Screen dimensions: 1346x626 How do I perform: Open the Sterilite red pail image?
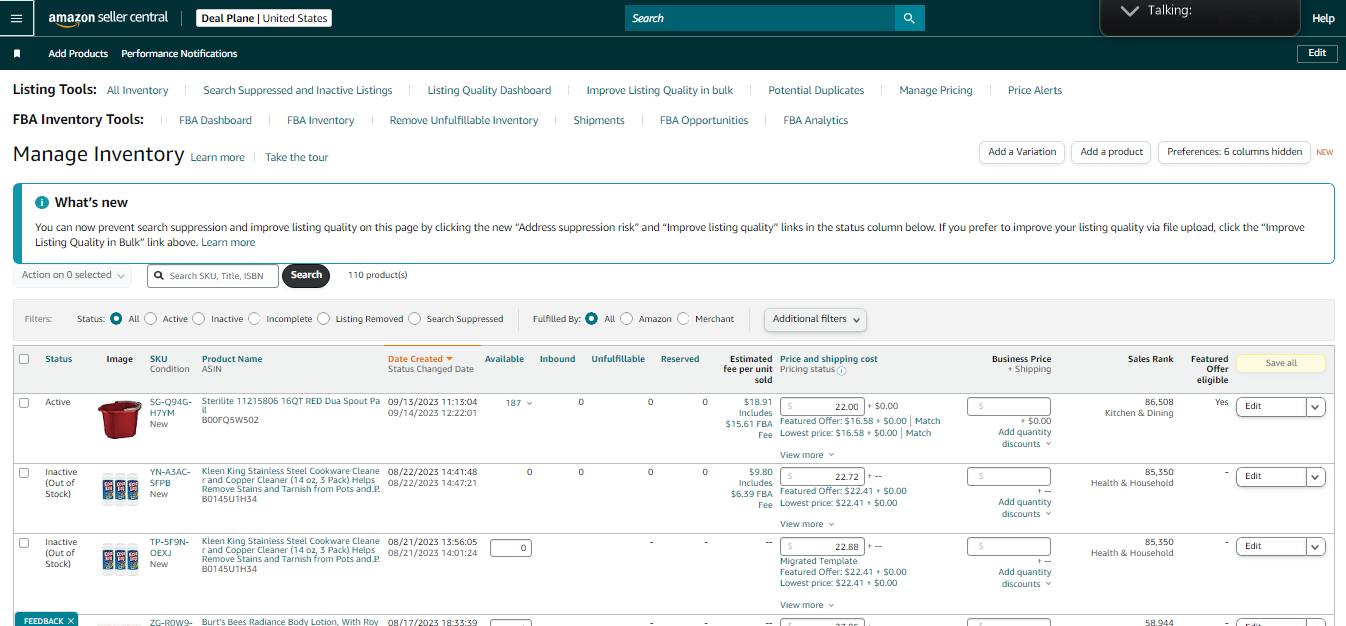(x=119, y=420)
